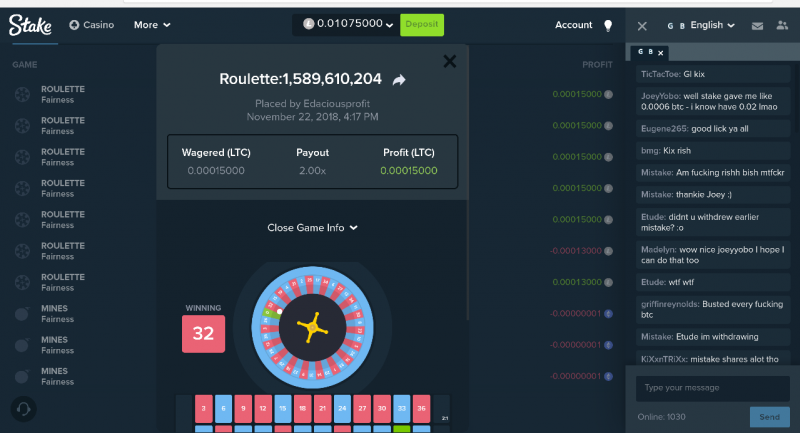
Task: Focus the Type your message field
Action: pyautogui.click(x=713, y=388)
